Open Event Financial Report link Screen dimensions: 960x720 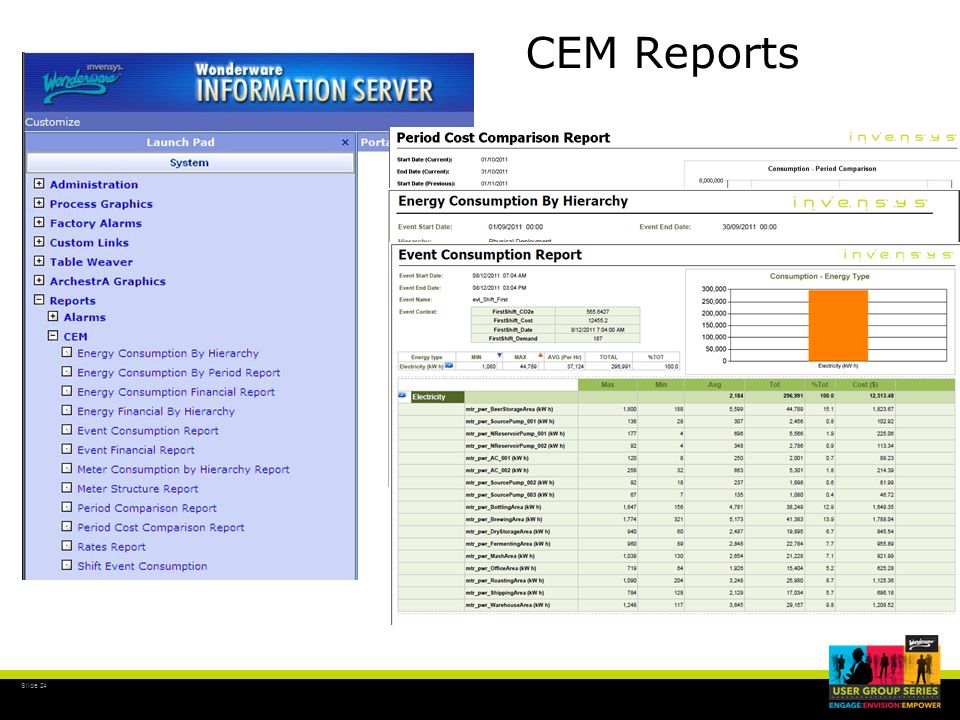(136, 450)
